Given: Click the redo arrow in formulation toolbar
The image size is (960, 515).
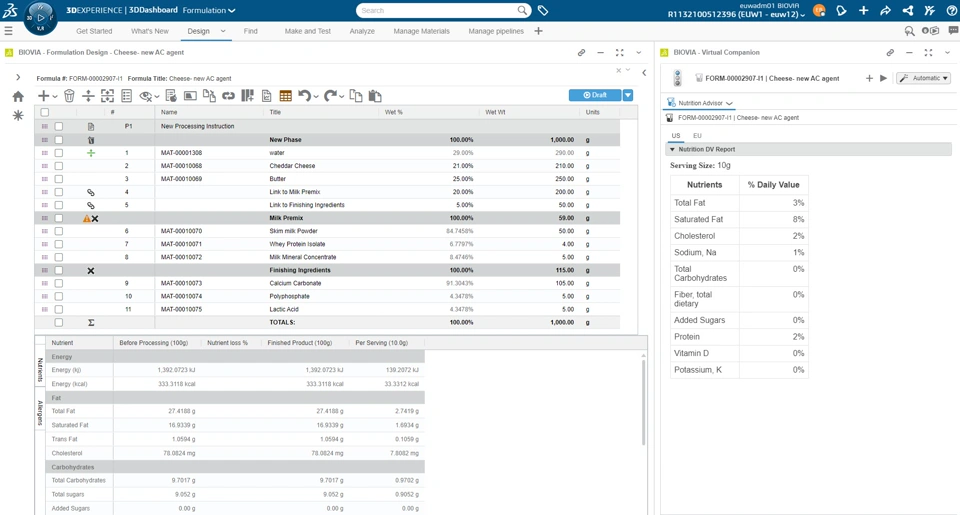Looking at the screenshot, I should [x=330, y=96].
